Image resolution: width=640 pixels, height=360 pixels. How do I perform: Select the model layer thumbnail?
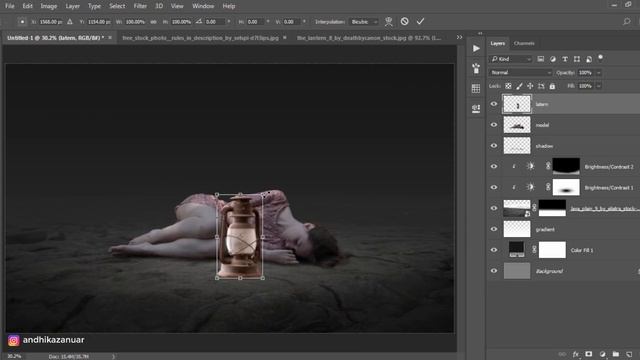[x=517, y=125]
